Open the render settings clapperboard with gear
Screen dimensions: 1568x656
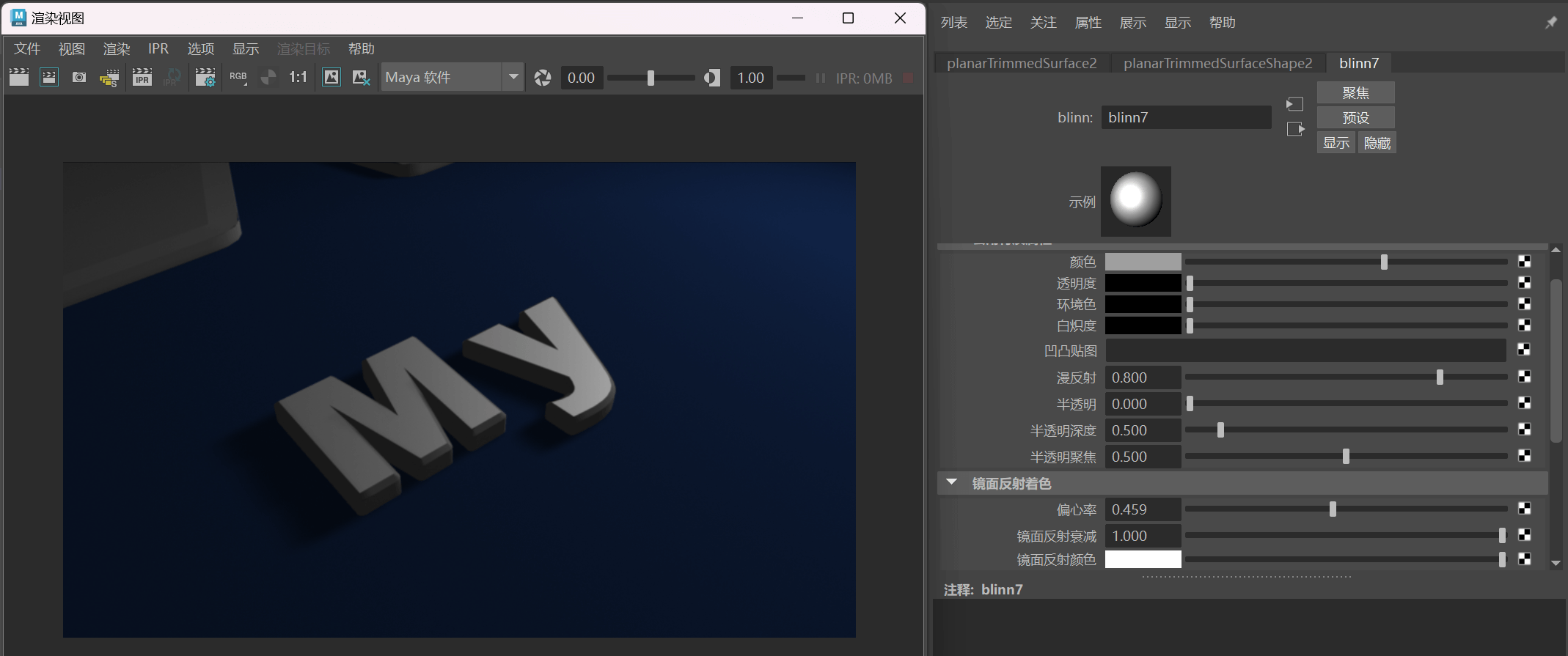coord(205,78)
